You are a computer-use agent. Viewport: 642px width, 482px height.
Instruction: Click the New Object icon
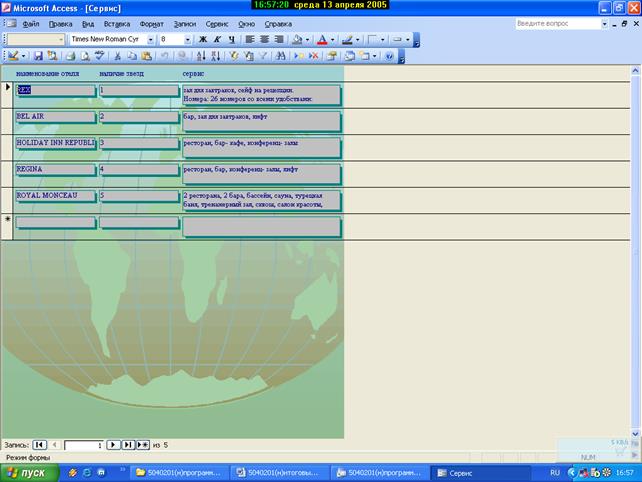[x=364, y=56]
